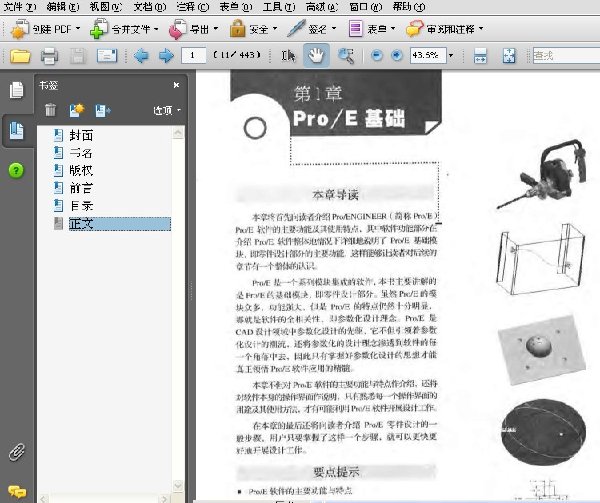600x503 pixels.
Task: Expand the 签名 (Sign) dropdown
Action: (x=334, y=28)
